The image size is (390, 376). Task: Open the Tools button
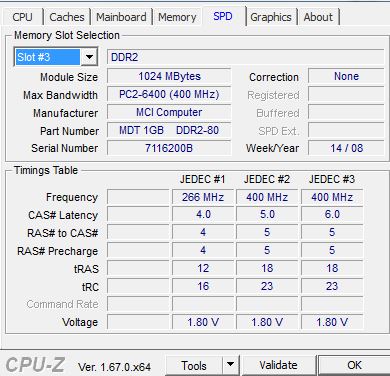pyautogui.click(x=194, y=366)
